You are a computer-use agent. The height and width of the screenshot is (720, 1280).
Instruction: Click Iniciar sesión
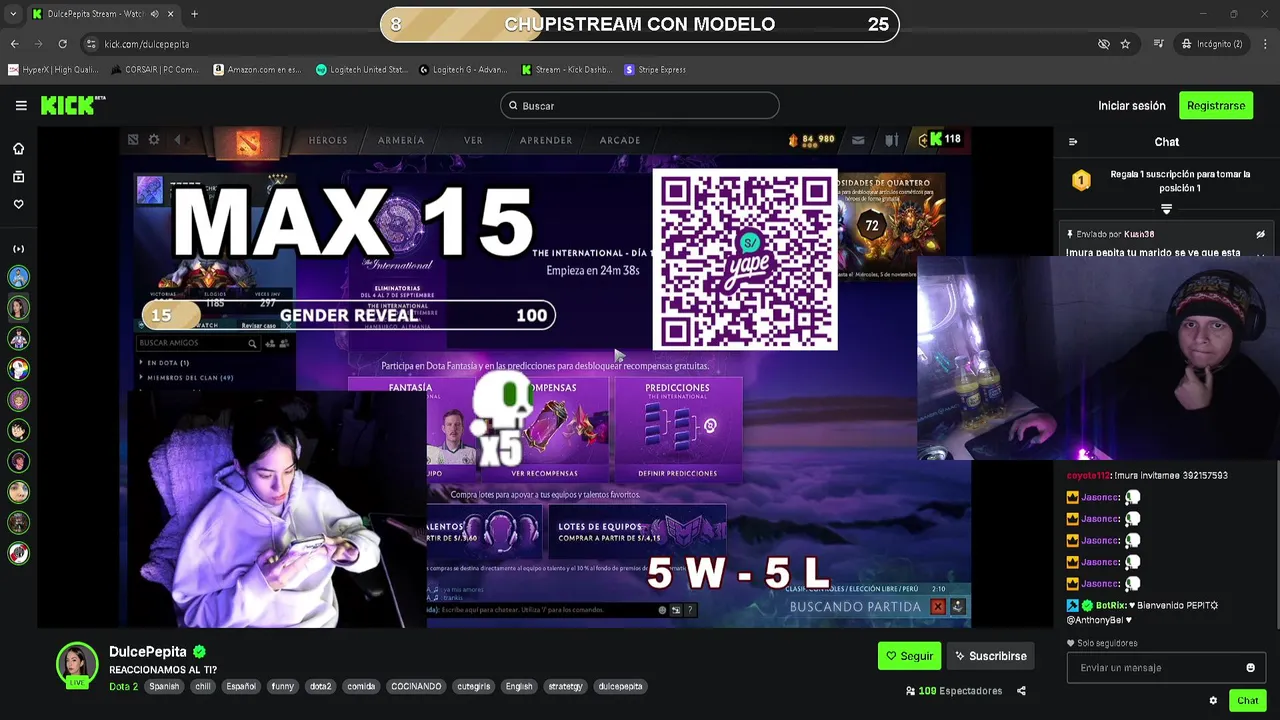tap(1132, 105)
